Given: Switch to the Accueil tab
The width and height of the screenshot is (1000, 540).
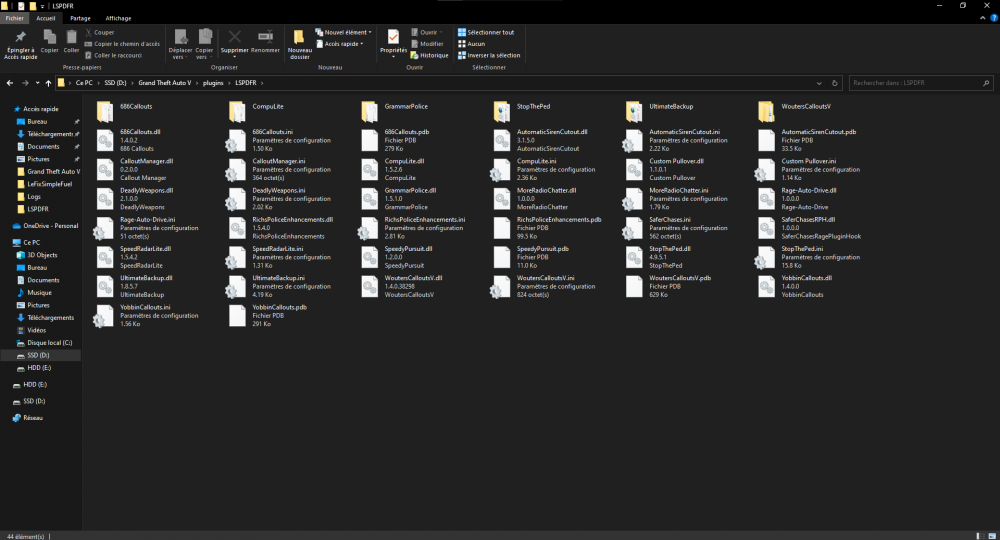Looking at the screenshot, I should click(46, 18).
